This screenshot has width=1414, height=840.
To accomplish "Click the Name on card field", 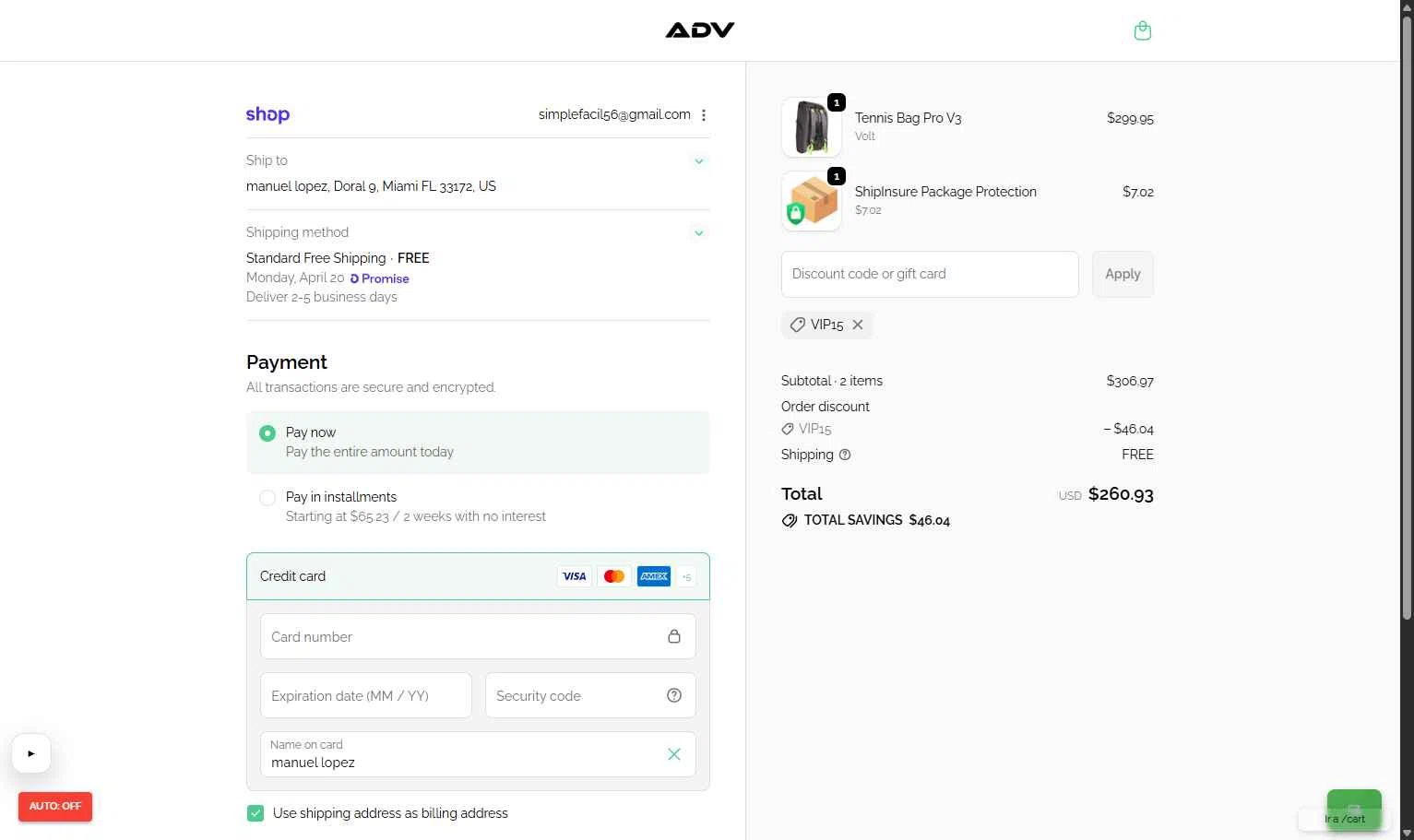I will click(478, 754).
